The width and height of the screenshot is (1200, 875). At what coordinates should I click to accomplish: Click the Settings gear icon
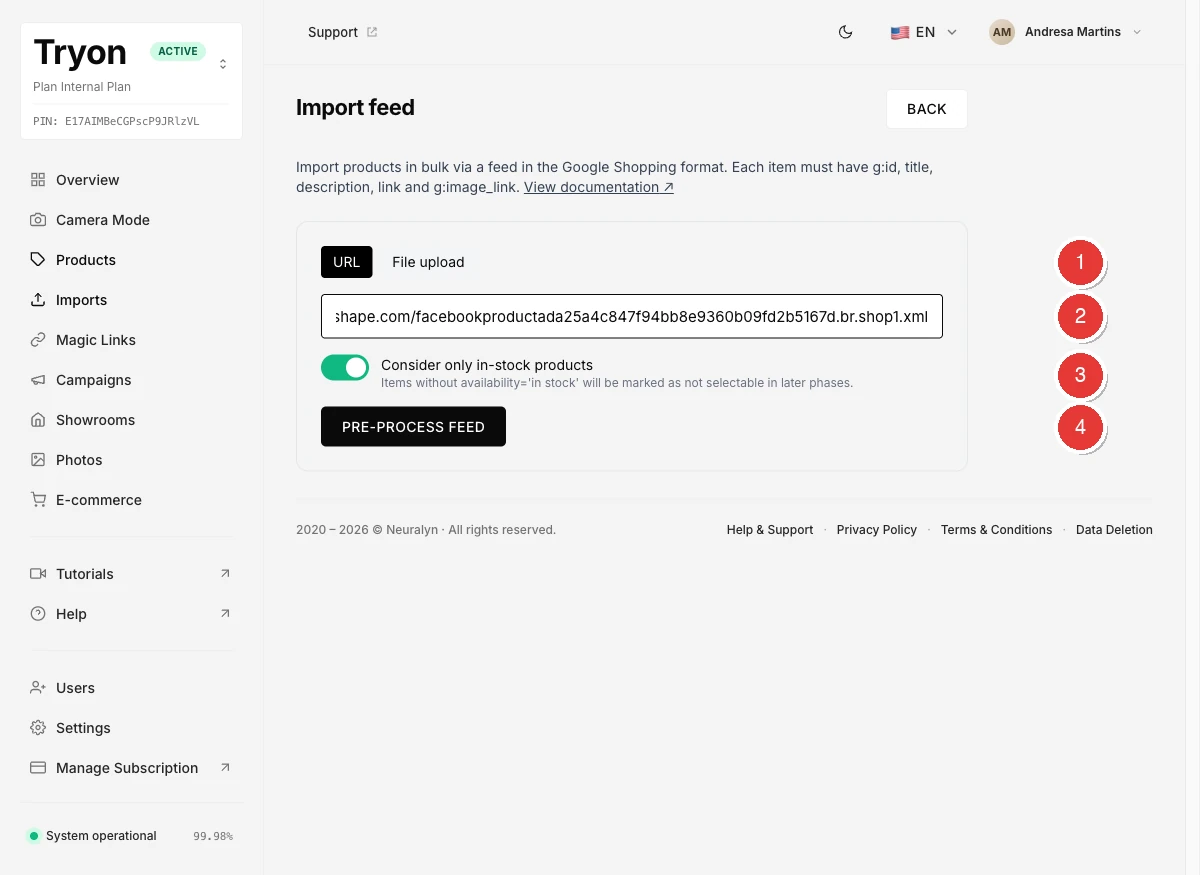point(38,728)
